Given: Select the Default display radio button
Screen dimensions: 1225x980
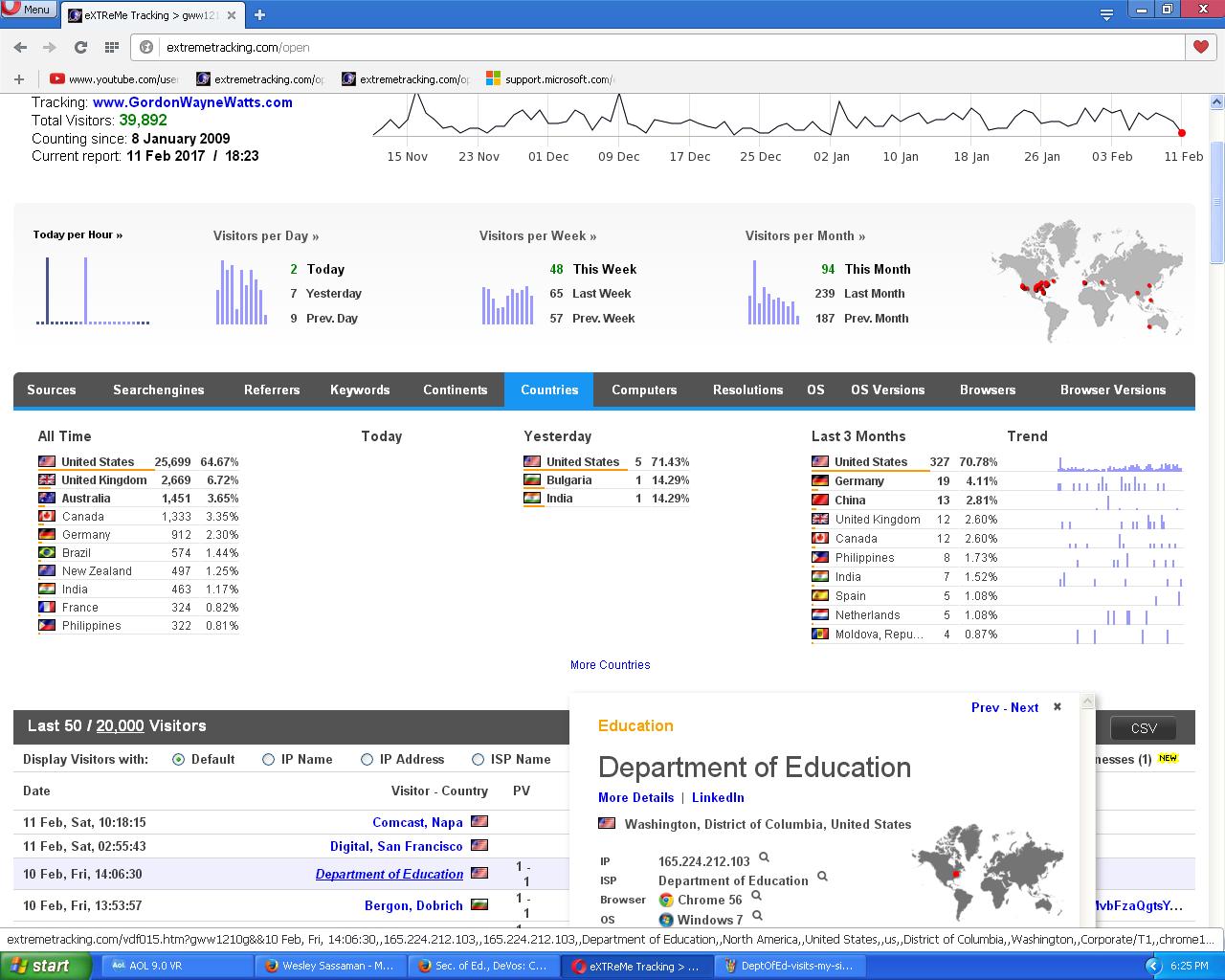Looking at the screenshot, I should (178, 759).
